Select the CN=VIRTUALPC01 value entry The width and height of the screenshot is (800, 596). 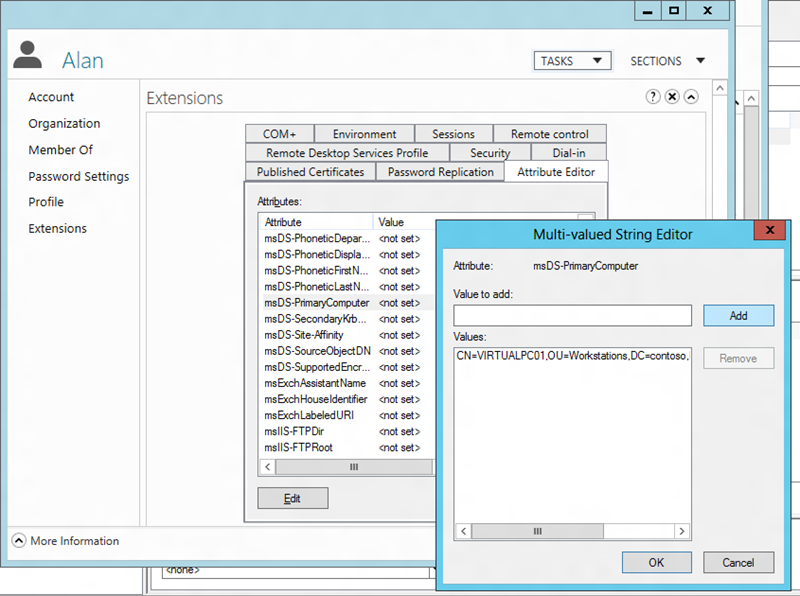(x=570, y=357)
